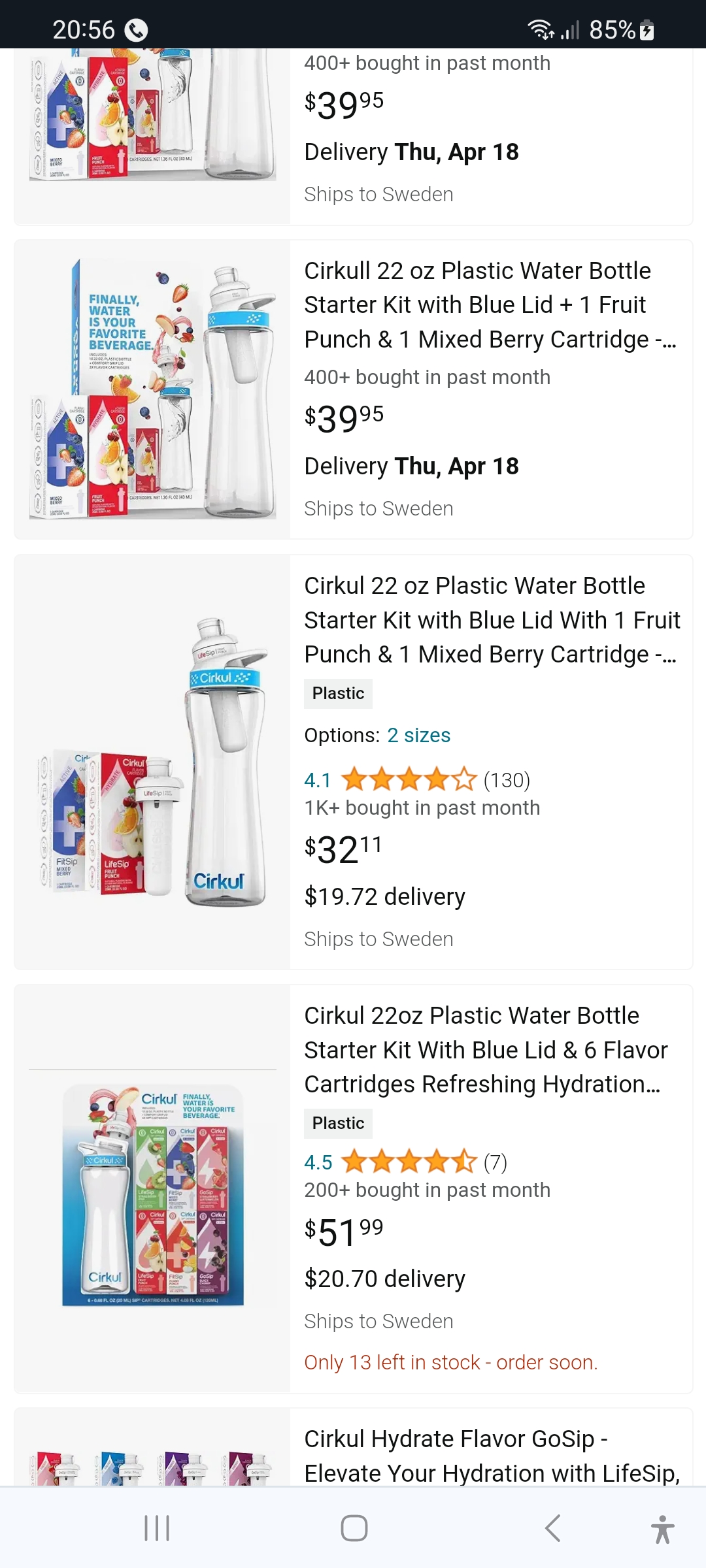Tap the battery charging icon
Image resolution: width=706 pixels, height=1568 pixels.
point(647,30)
